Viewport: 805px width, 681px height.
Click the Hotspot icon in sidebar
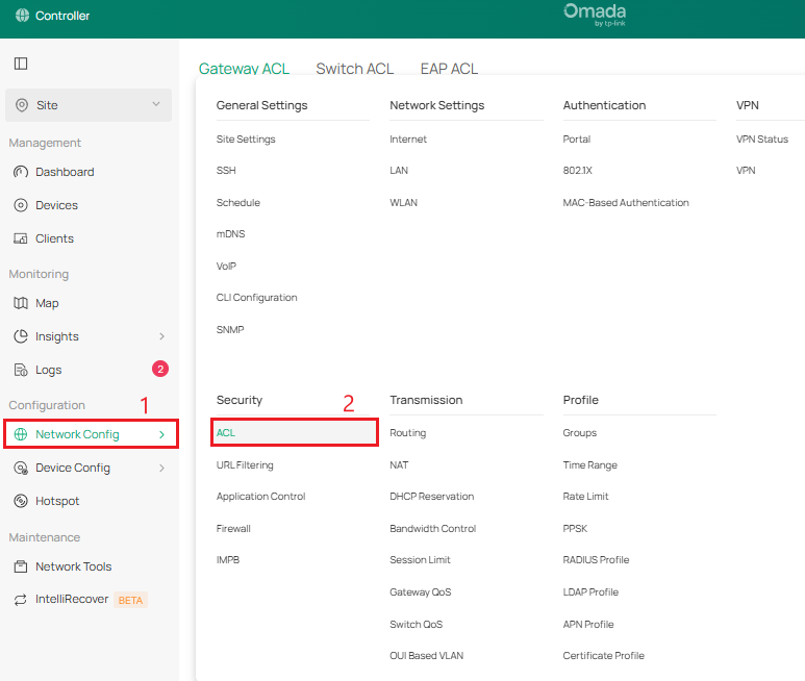pyautogui.click(x=21, y=501)
